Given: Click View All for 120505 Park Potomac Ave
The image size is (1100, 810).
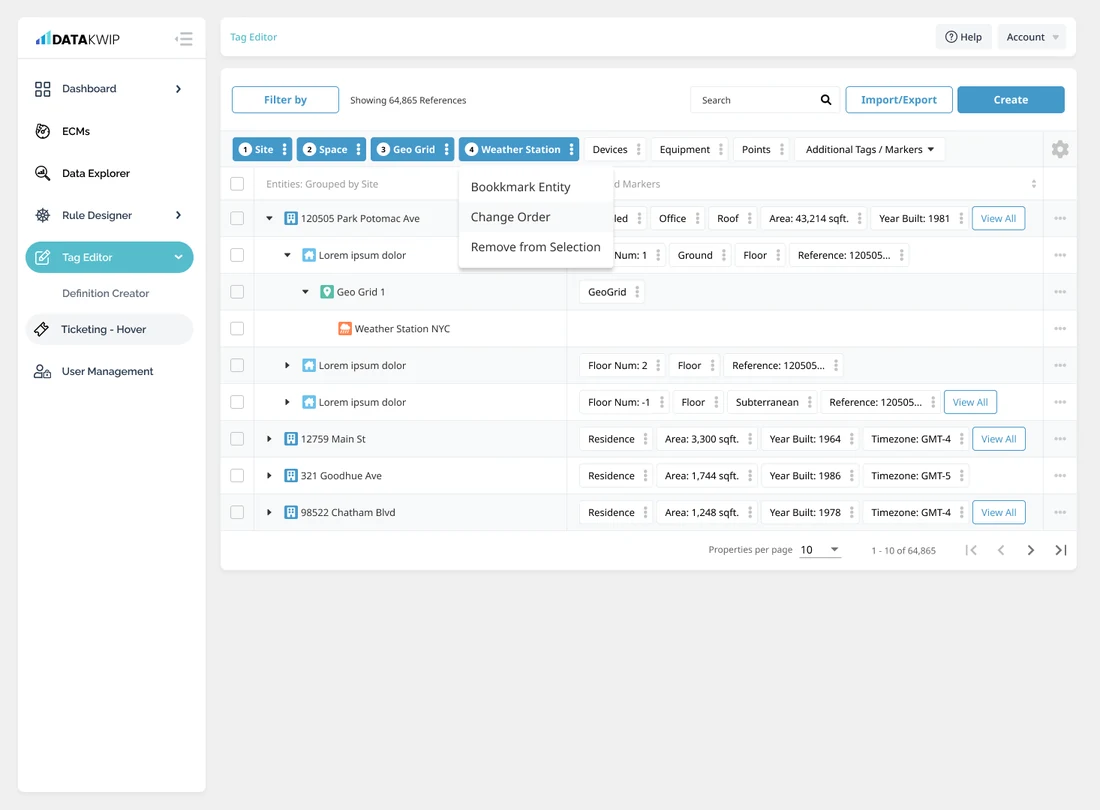Looking at the screenshot, I should 998,218.
